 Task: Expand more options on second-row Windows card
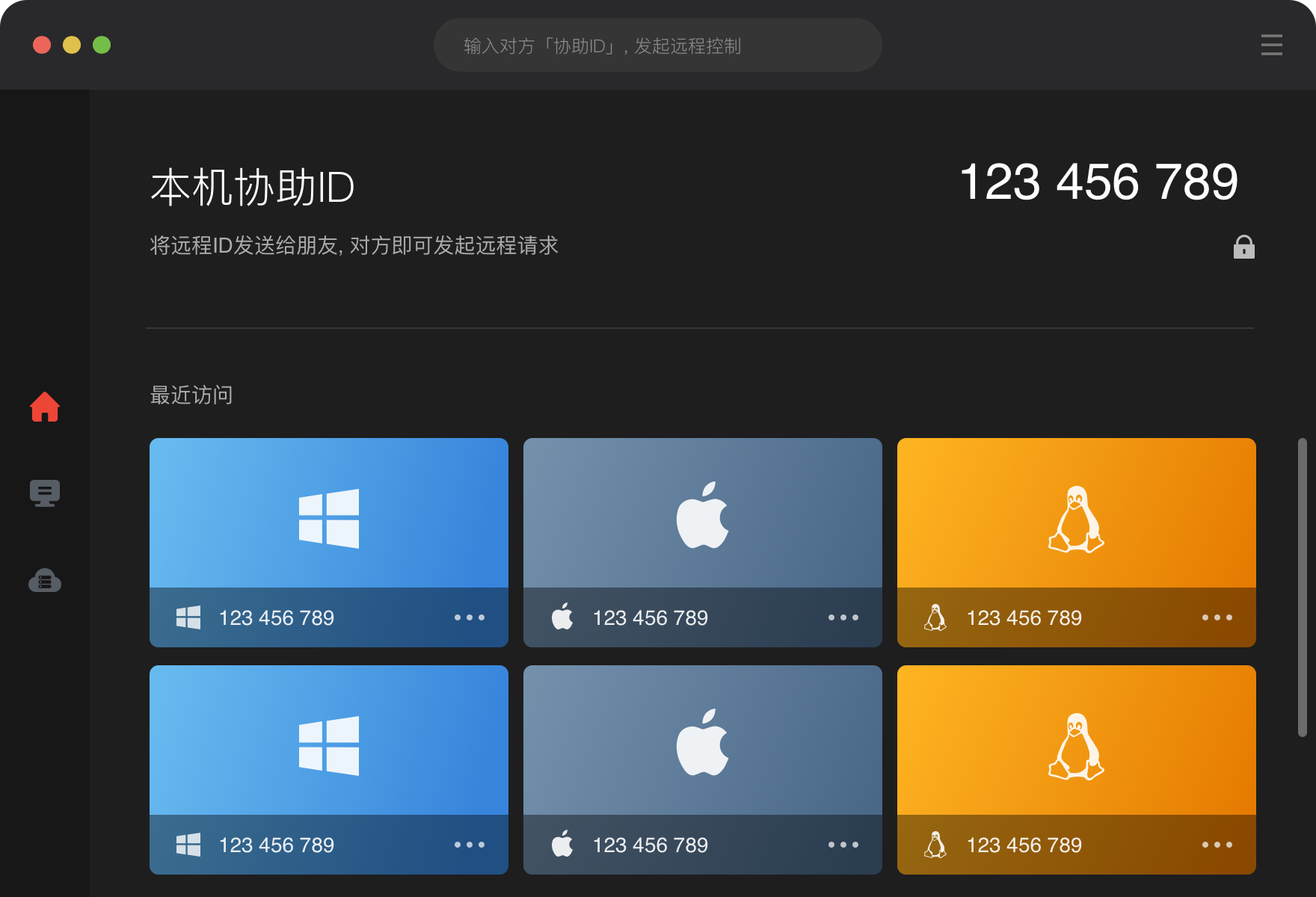pyautogui.click(x=469, y=845)
